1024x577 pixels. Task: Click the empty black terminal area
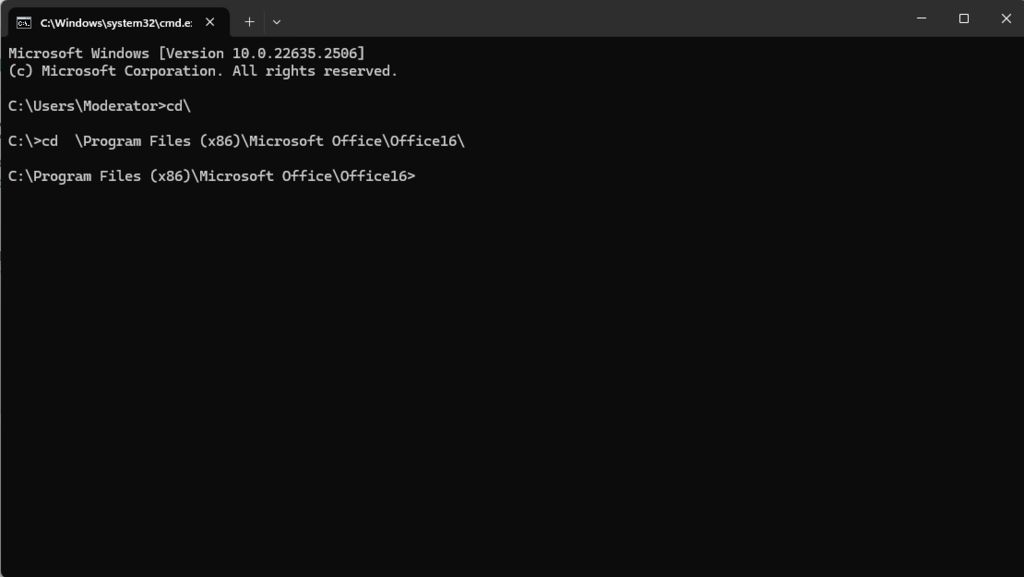click(512, 380)
